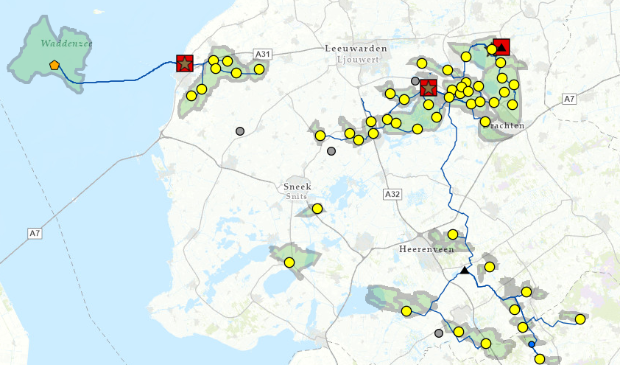Click yellow marker at eastern end of blue route

coord(580,319)
